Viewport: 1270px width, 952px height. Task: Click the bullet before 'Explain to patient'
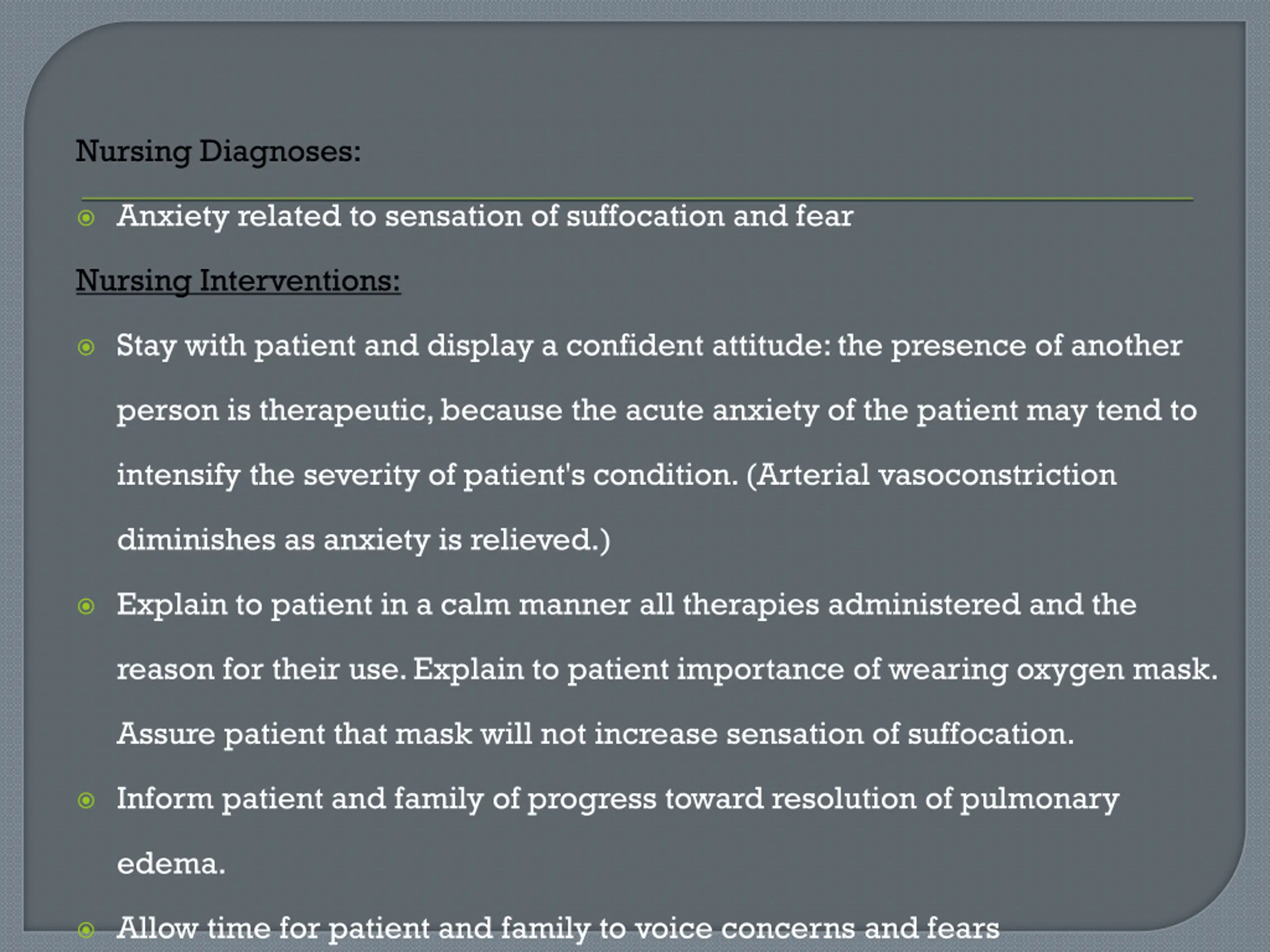(86, 606)
